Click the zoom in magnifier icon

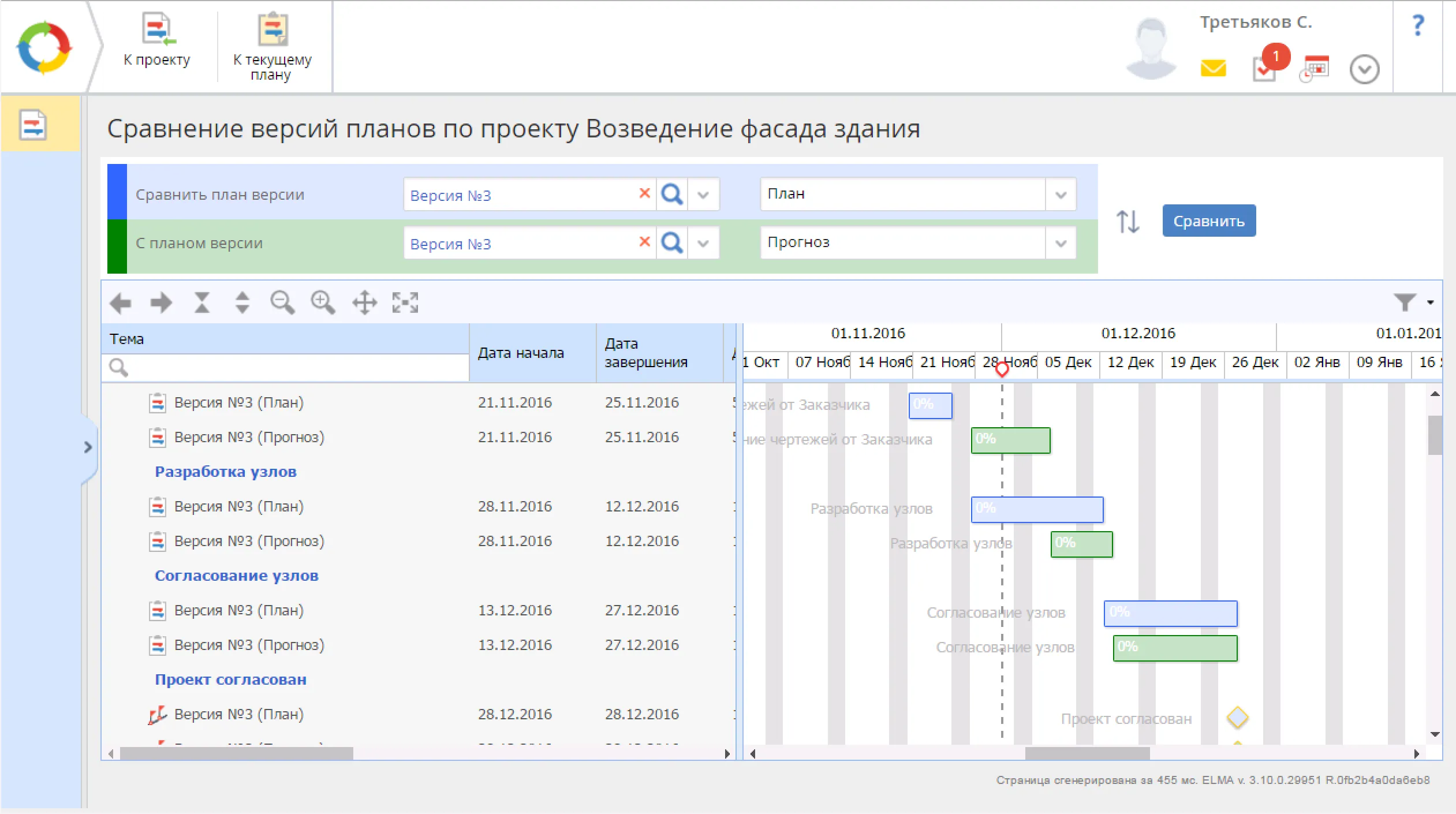323,302
